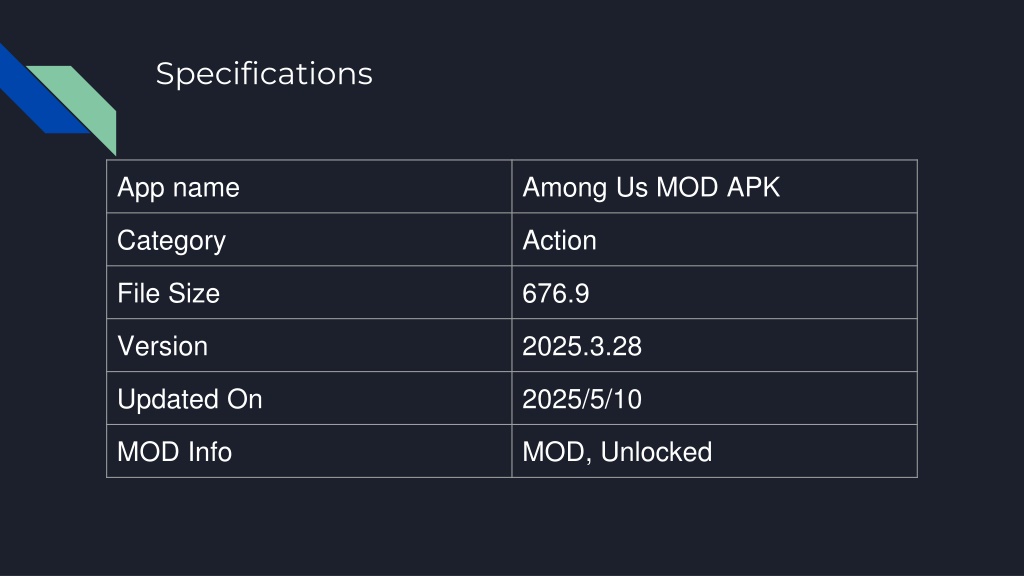Click the 676.9 file size value
The width and height of the screenshot is (1024, 576).
click(x=556, y=293)
